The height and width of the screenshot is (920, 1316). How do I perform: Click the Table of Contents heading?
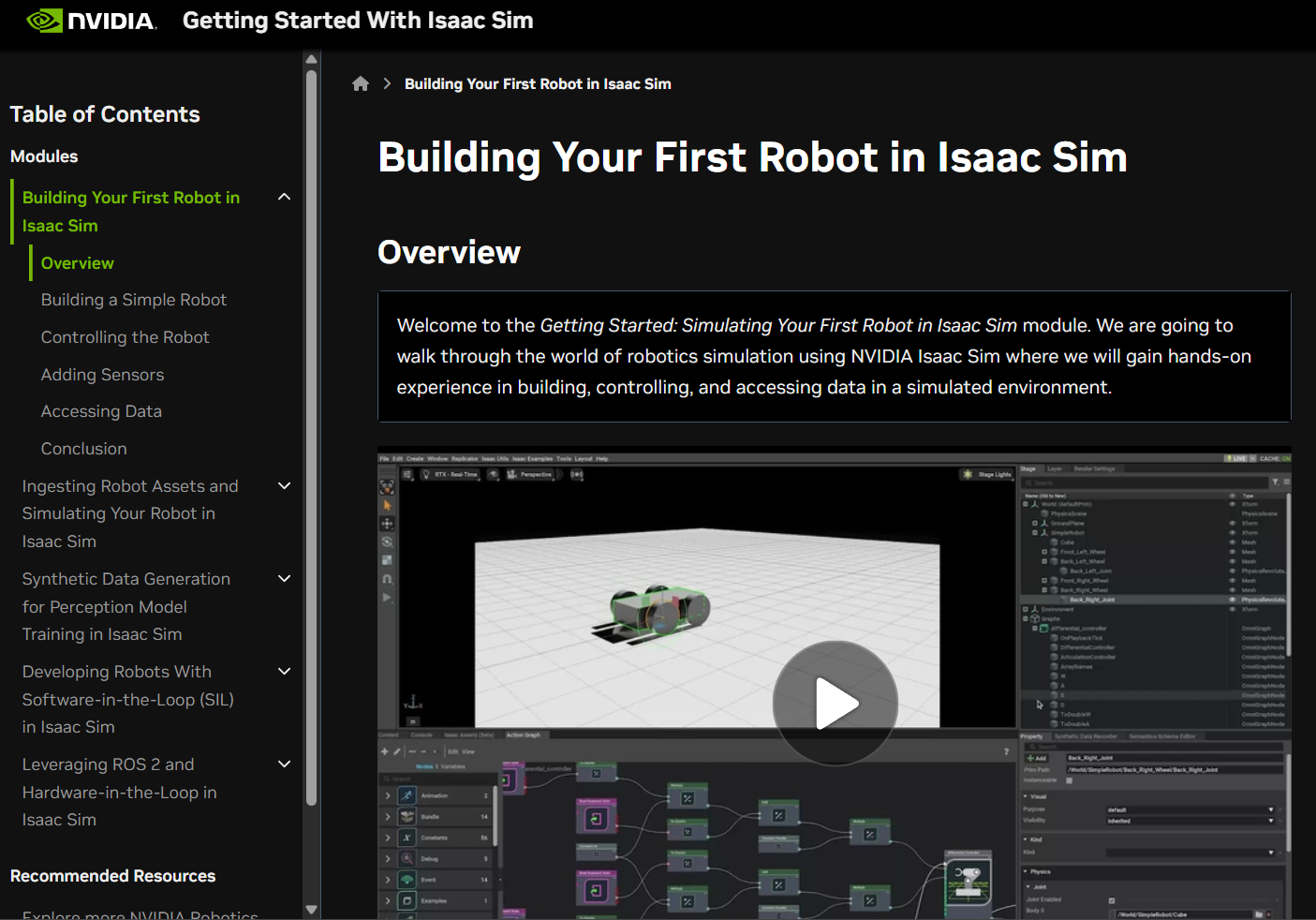(105, 114)
